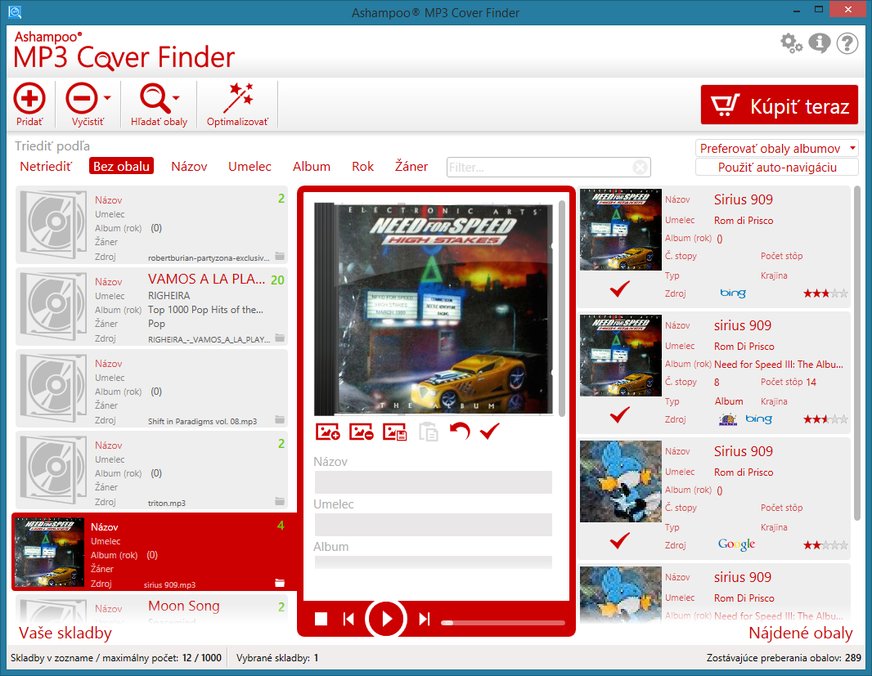Sort songs by Umelec
872x676 pixels.
[x=249, y=166]
